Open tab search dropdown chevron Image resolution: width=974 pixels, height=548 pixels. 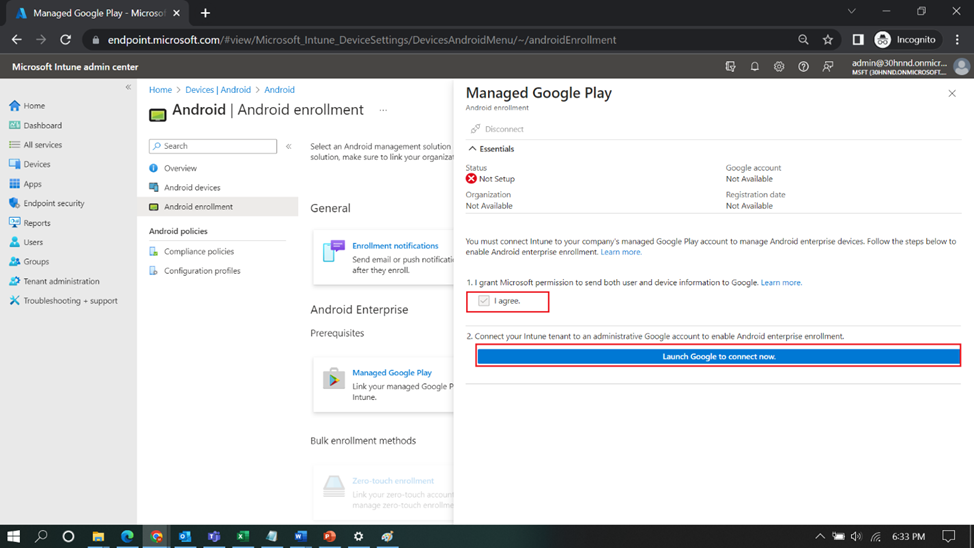pyautogui.click(x=852, y=11)
